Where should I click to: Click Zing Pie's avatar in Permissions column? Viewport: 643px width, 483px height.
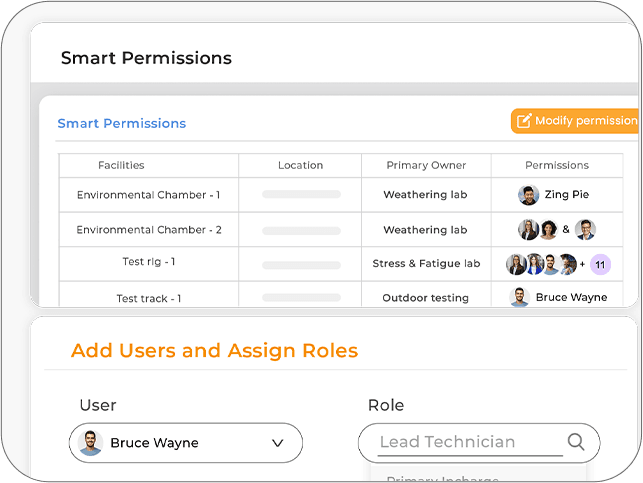pyautogui.click(x=529, y=195)
